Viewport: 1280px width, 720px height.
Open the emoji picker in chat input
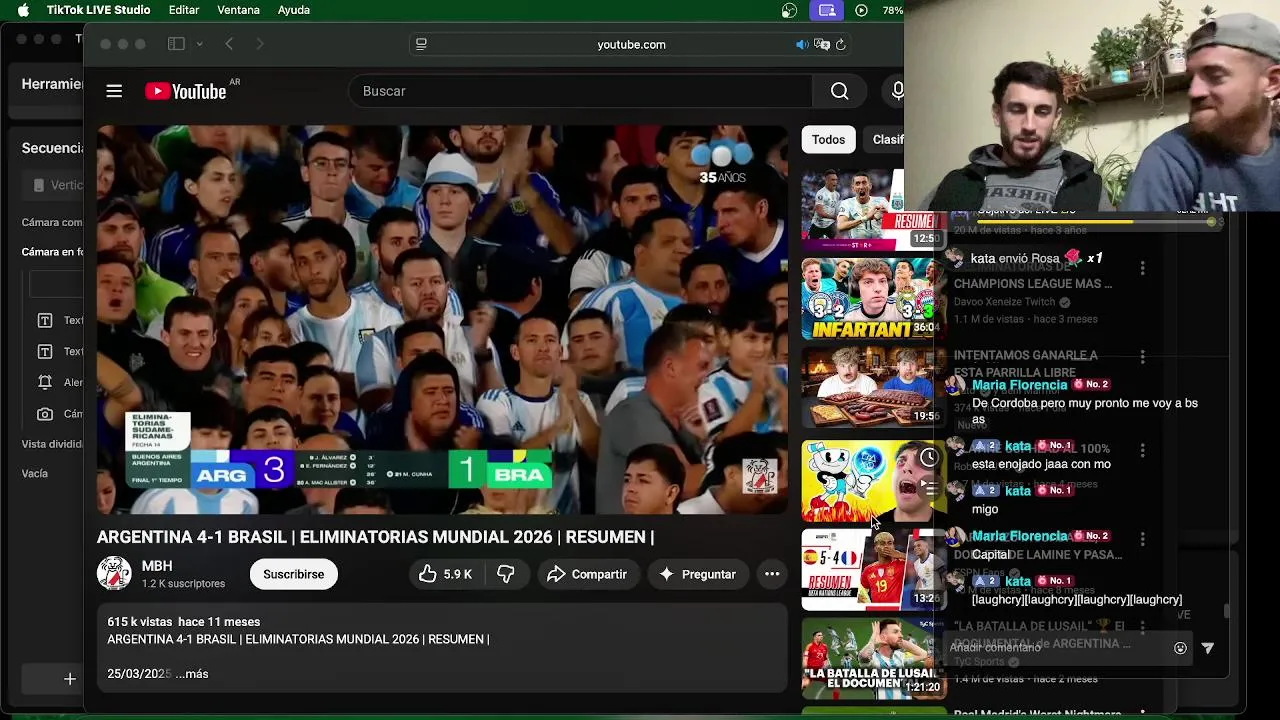tap(1180, 648)
